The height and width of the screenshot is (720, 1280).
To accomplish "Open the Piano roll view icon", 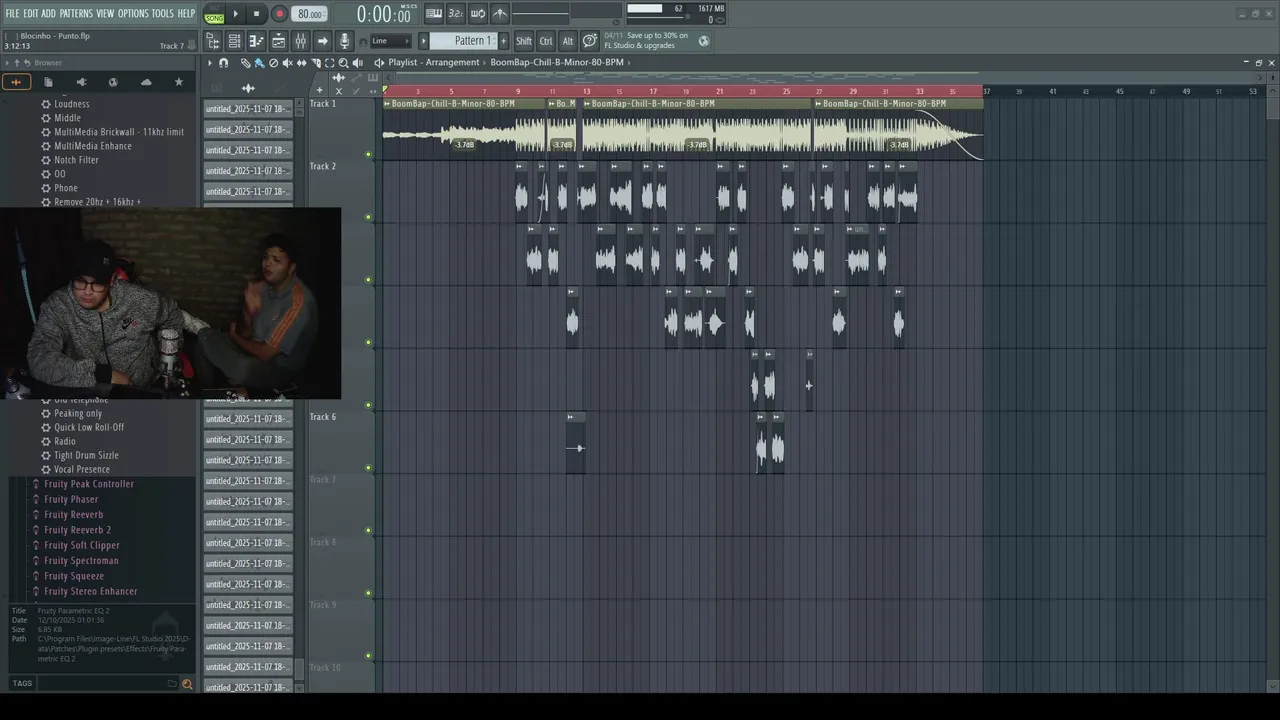I will click(256, 41).
